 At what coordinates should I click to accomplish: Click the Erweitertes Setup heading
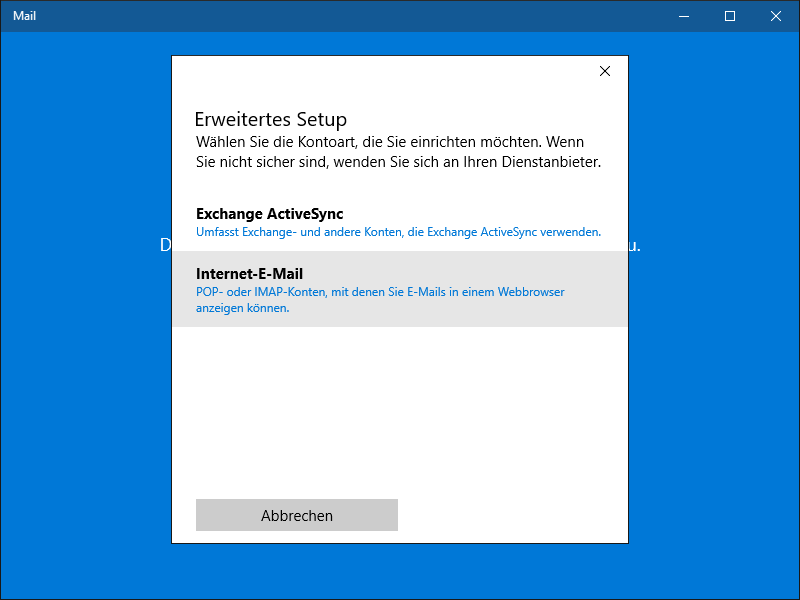(270, 119)
